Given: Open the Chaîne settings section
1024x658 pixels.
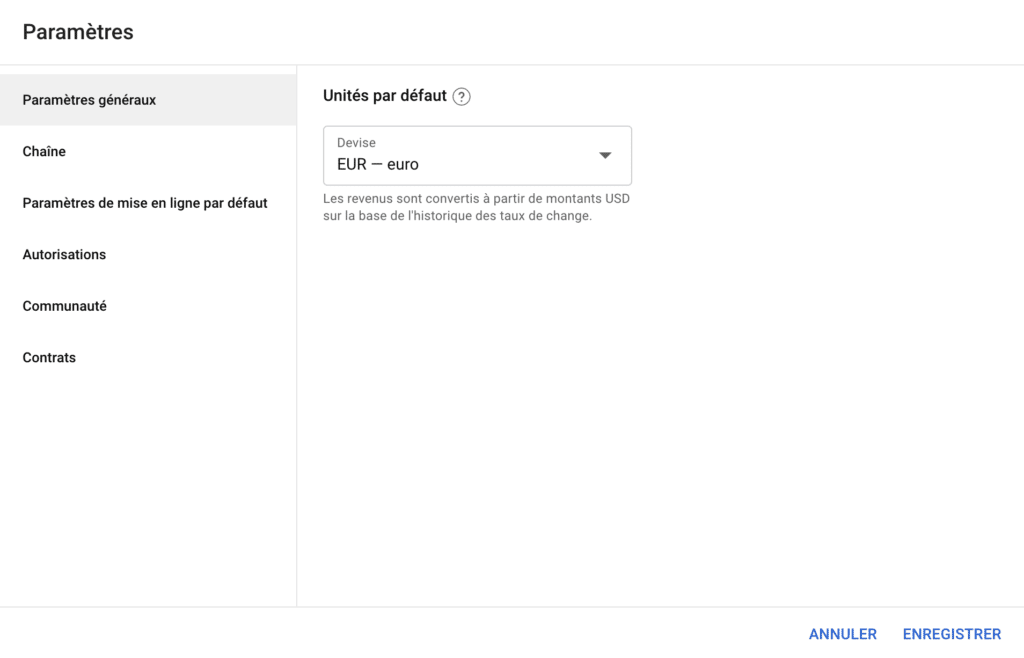Looking at the screenshot, I should [x=44, y=152].
